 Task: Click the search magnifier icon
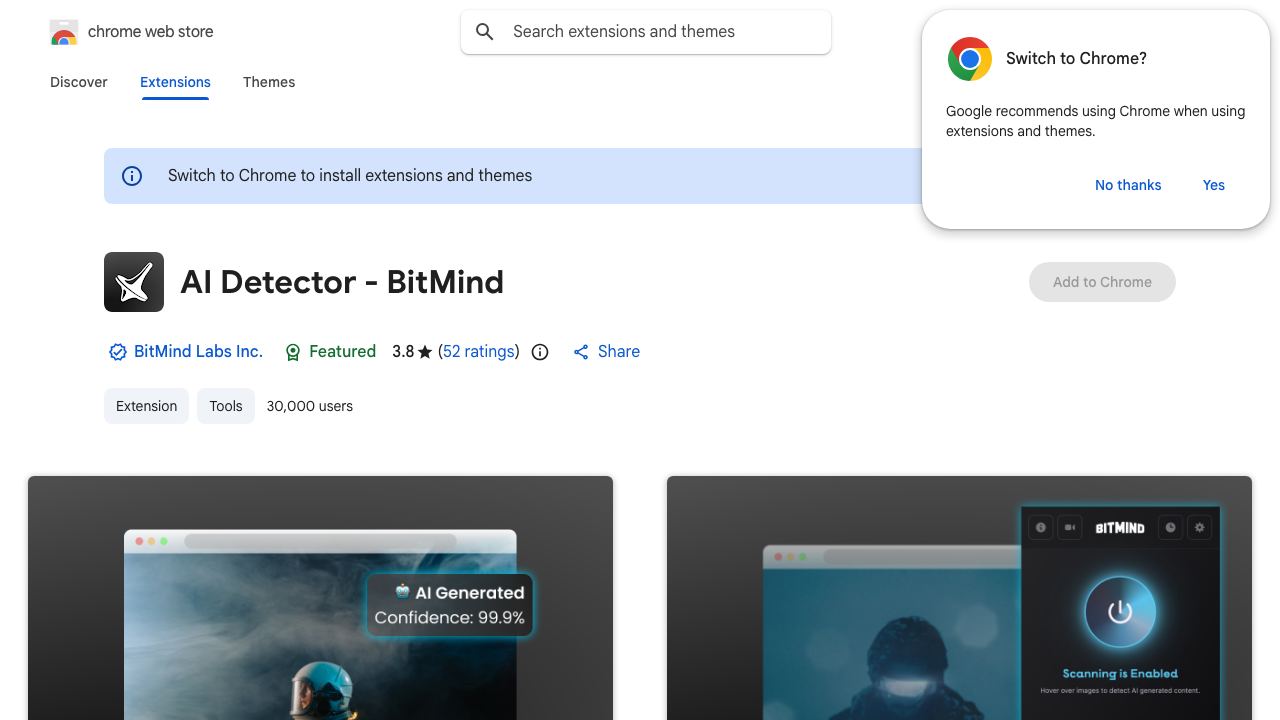(x=485, y=32)
